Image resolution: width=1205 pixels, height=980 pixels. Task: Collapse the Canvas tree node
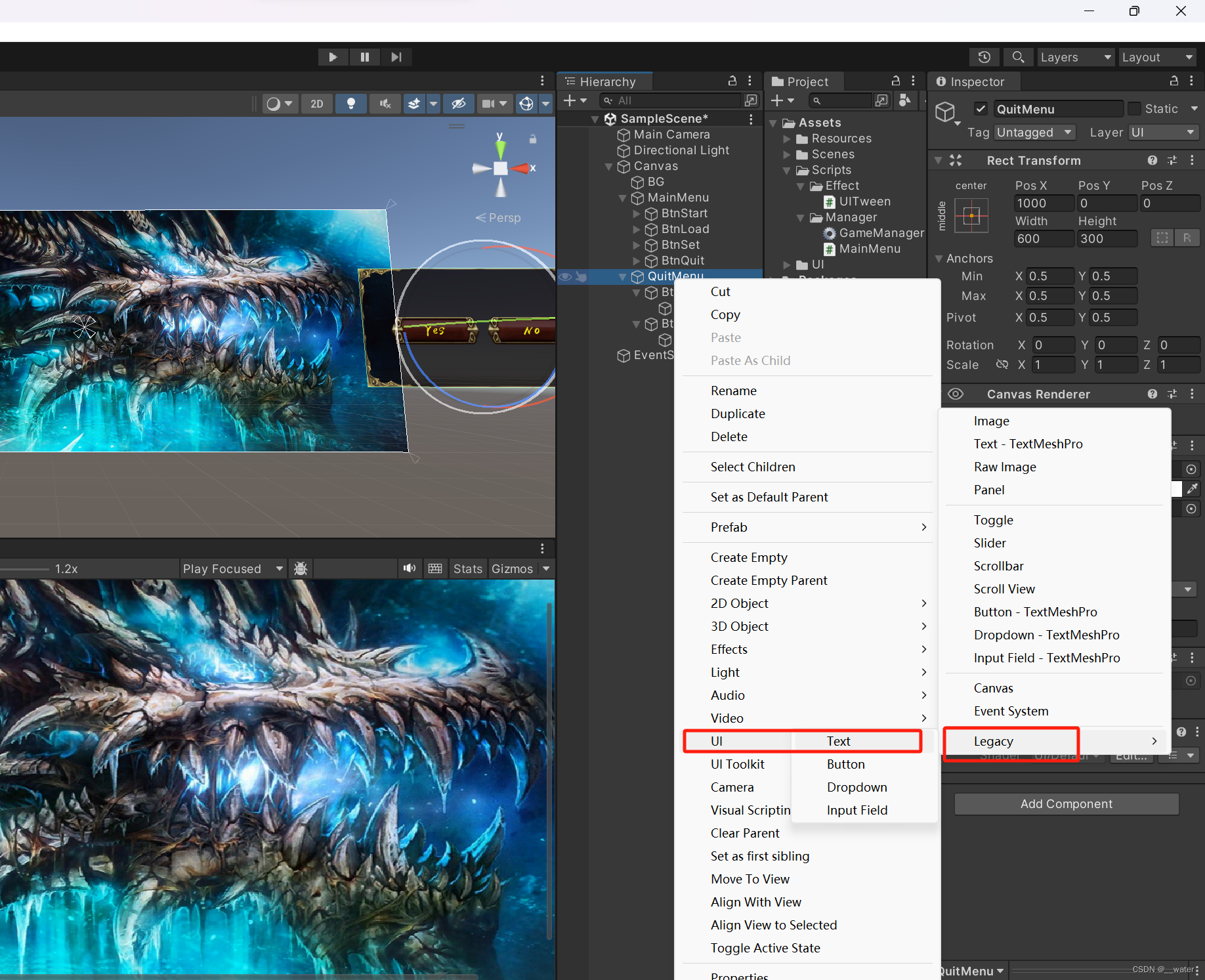click(608, 167)
